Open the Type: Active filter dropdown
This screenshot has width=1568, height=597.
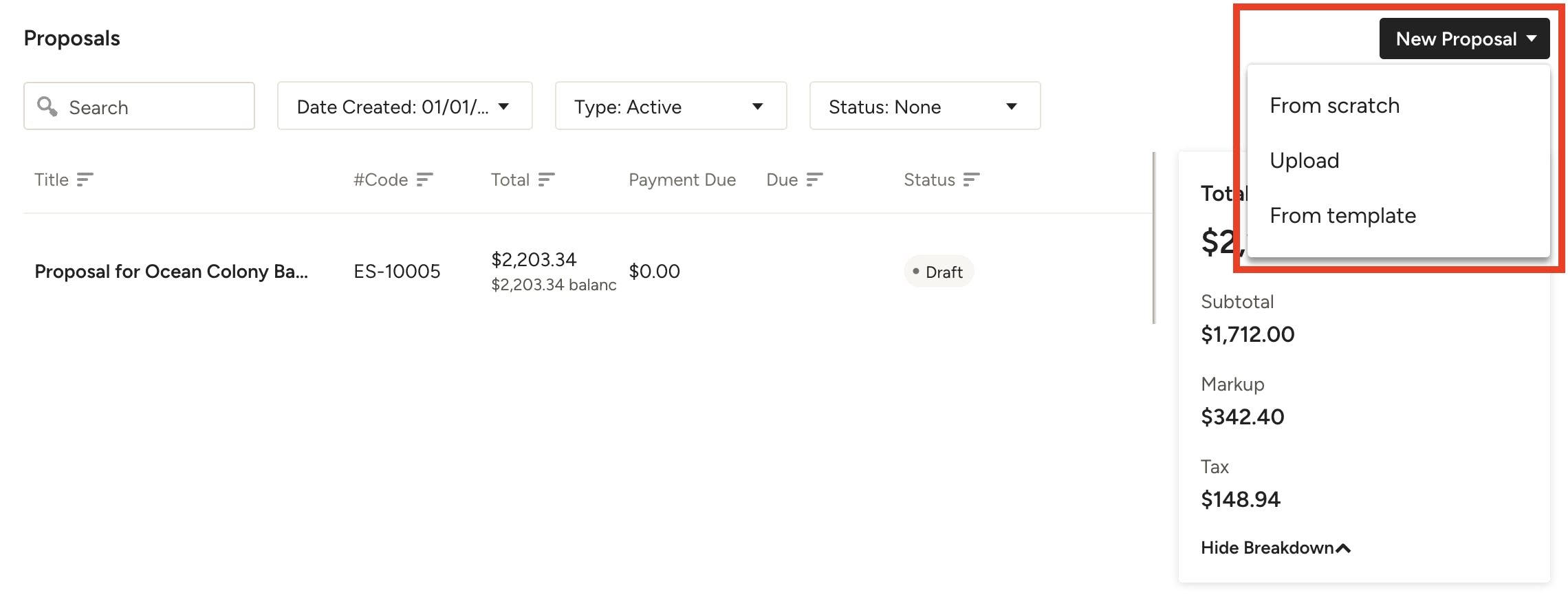(x=671, y=106)
